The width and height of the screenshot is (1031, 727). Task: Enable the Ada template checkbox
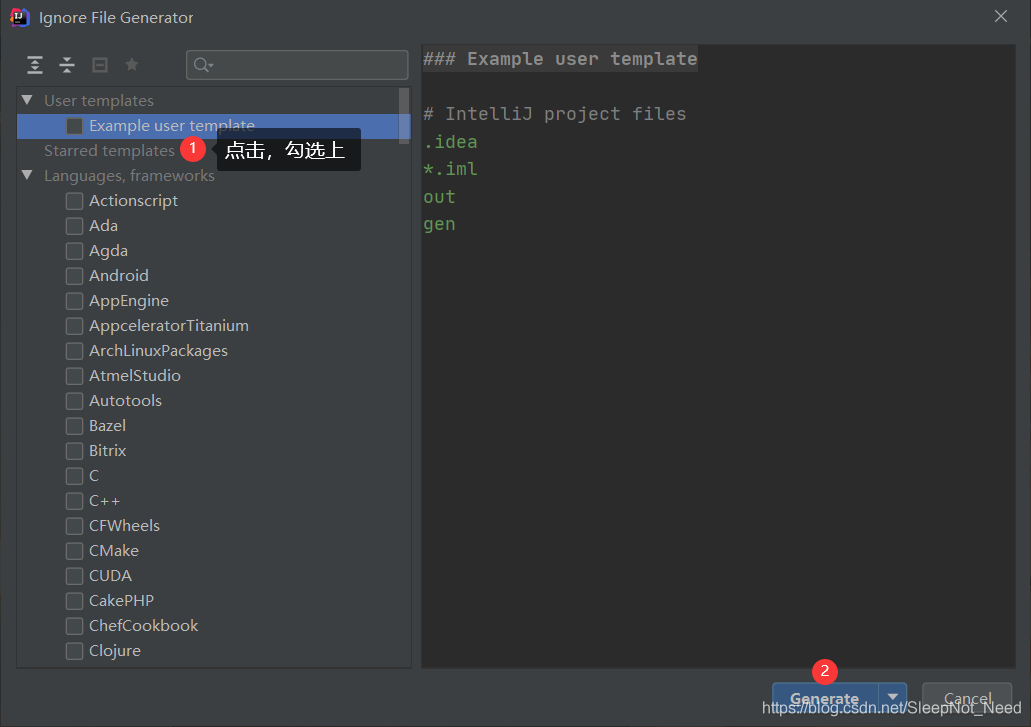coord(74,225)
